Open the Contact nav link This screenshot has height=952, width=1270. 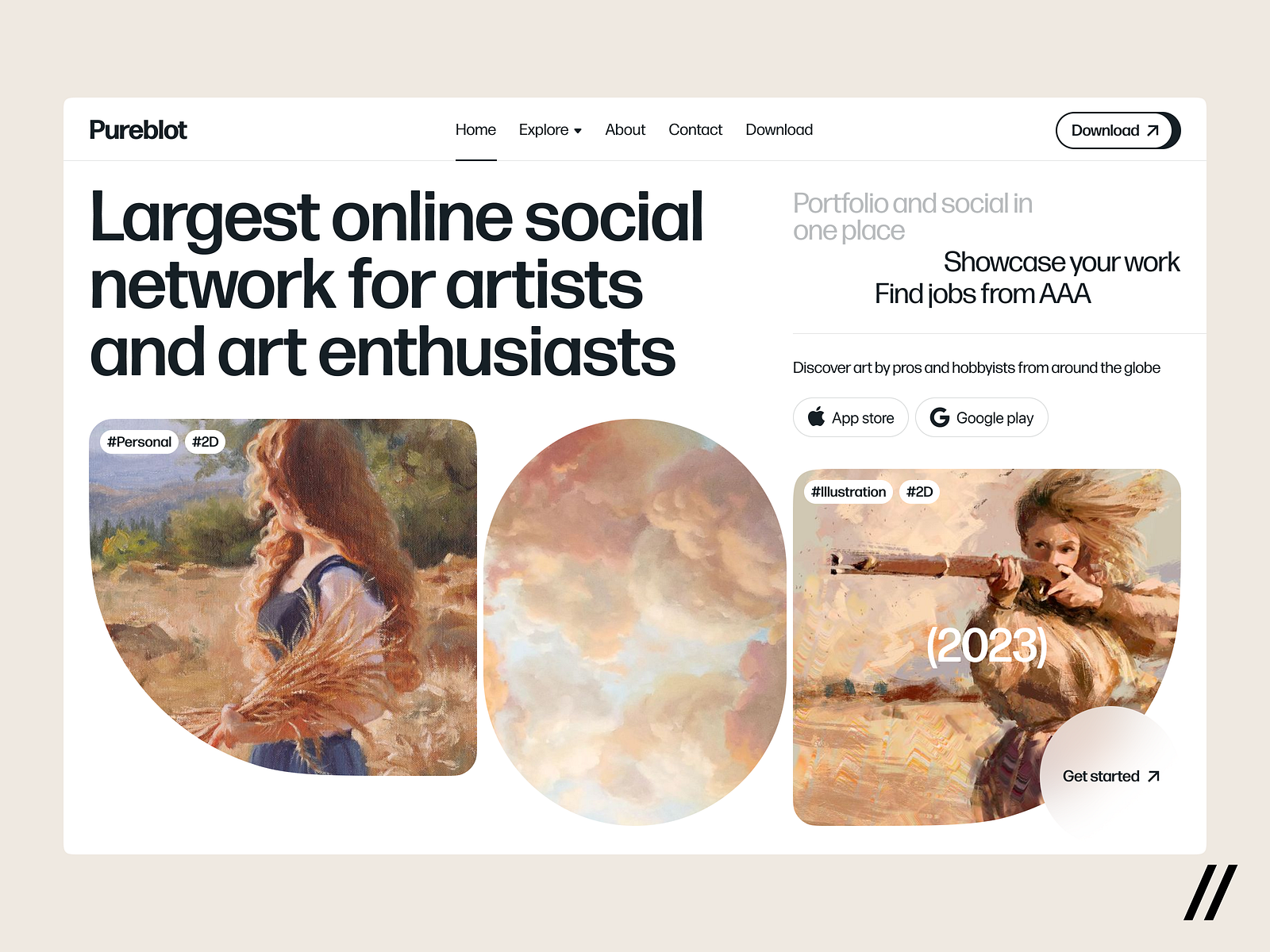tap(695, 130)
